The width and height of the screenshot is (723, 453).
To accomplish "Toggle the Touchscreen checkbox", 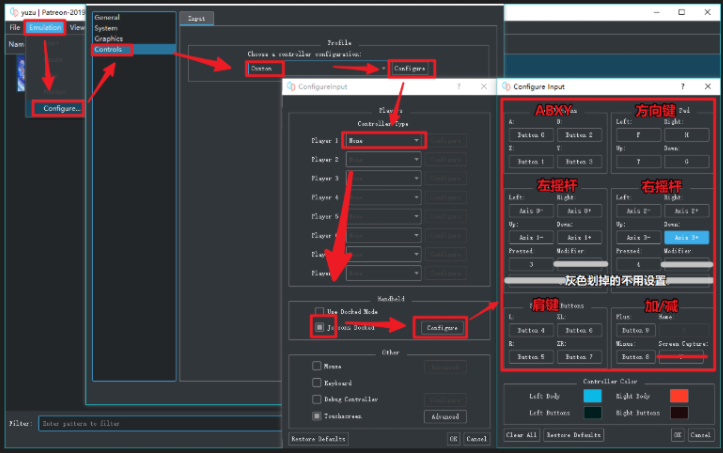I will [x=317, y=415].
